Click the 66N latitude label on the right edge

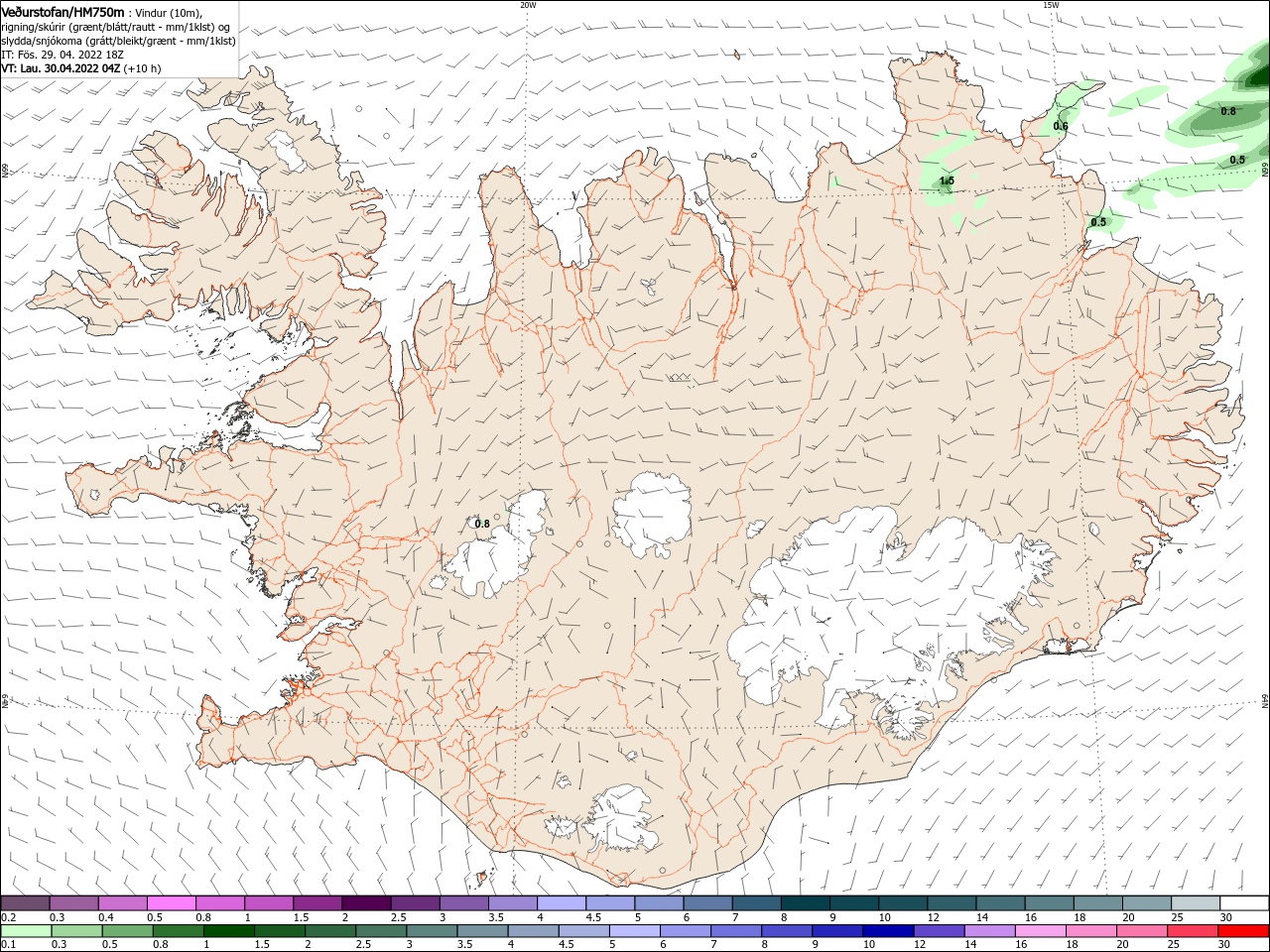[x=1265, y=171]
